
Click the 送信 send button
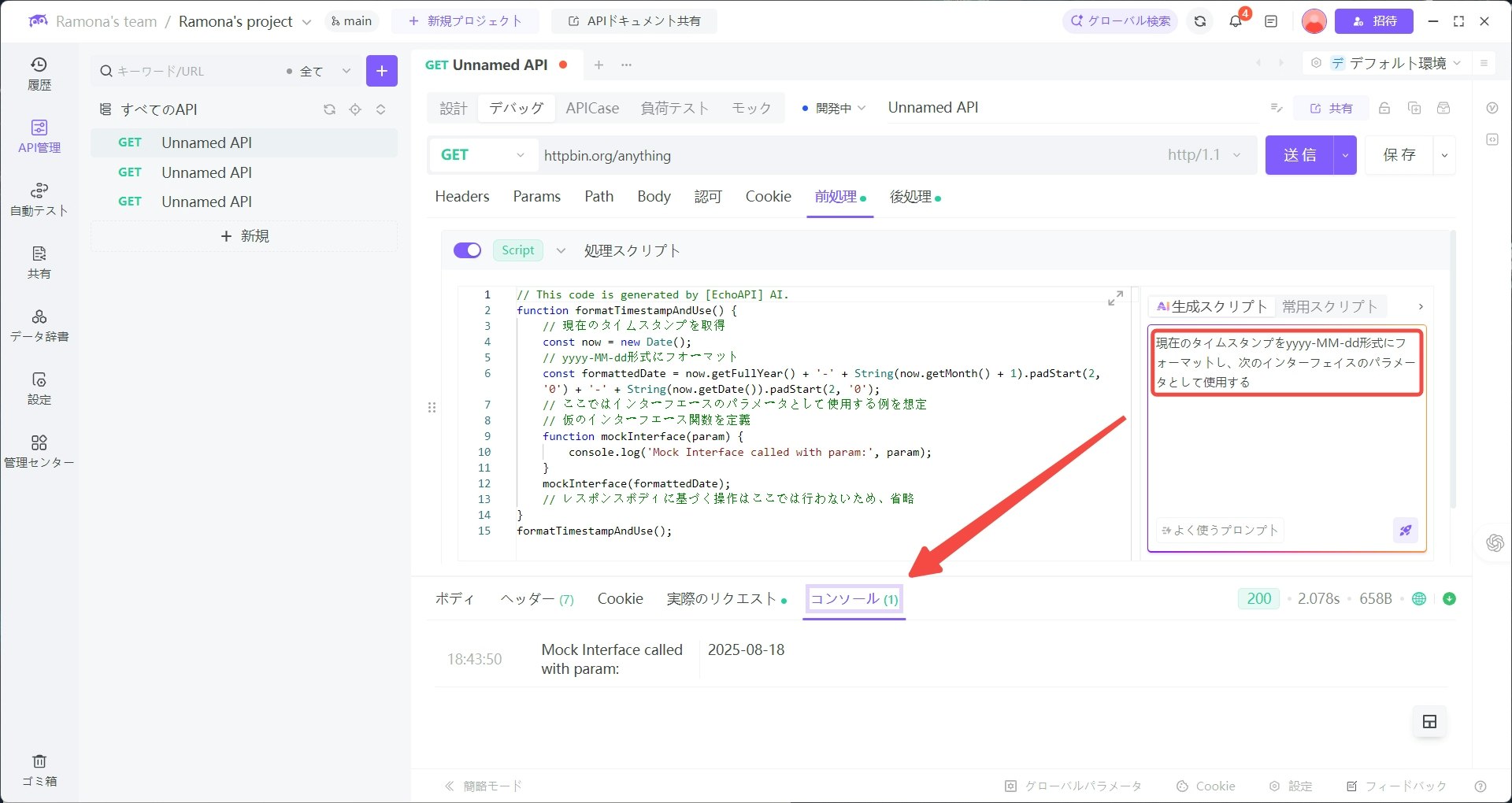click(1299, 155)
